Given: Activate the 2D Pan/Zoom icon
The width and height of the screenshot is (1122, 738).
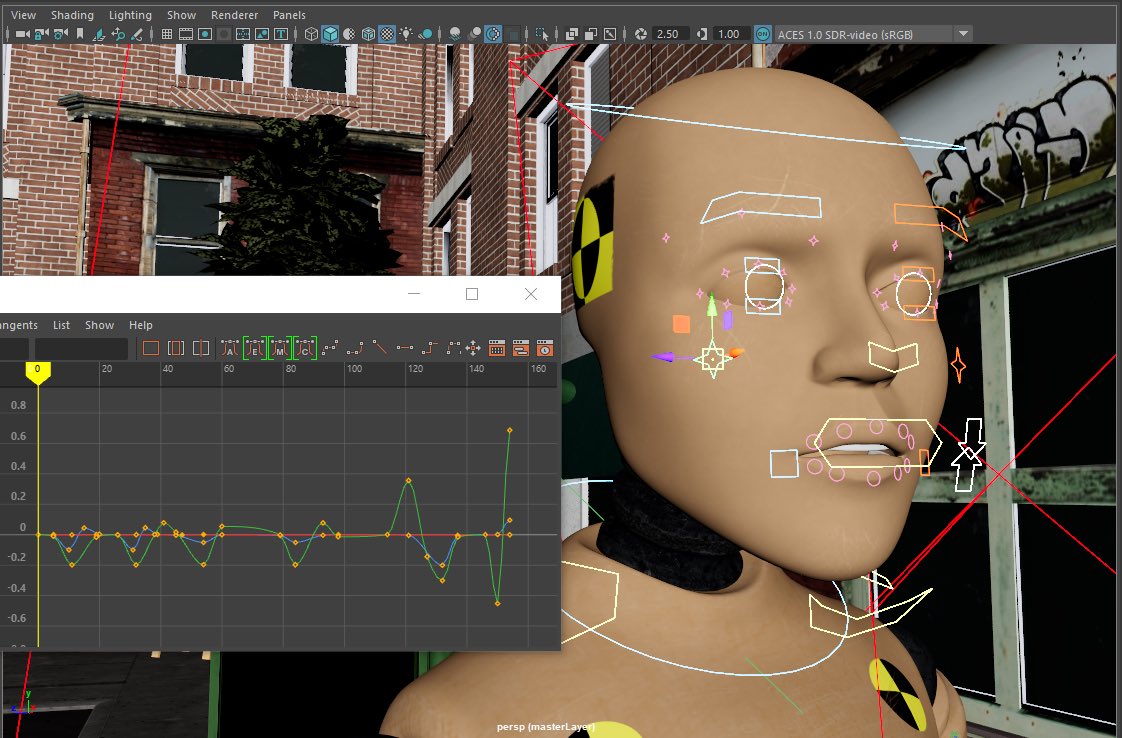Looking at the screenshot, I should pos(118,34).
